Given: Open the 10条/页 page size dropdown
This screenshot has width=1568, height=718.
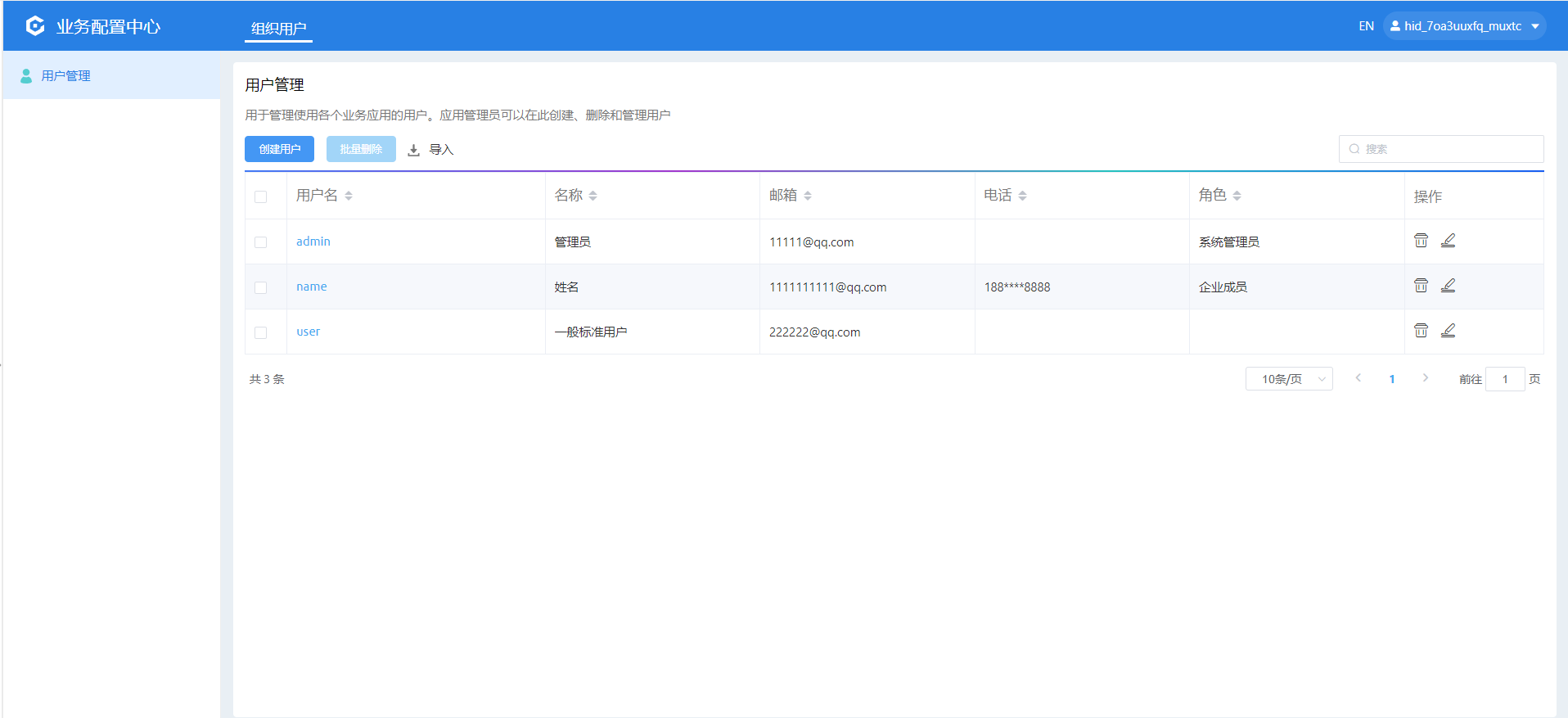Looking at the screenshot, I should coord(1289,379).
